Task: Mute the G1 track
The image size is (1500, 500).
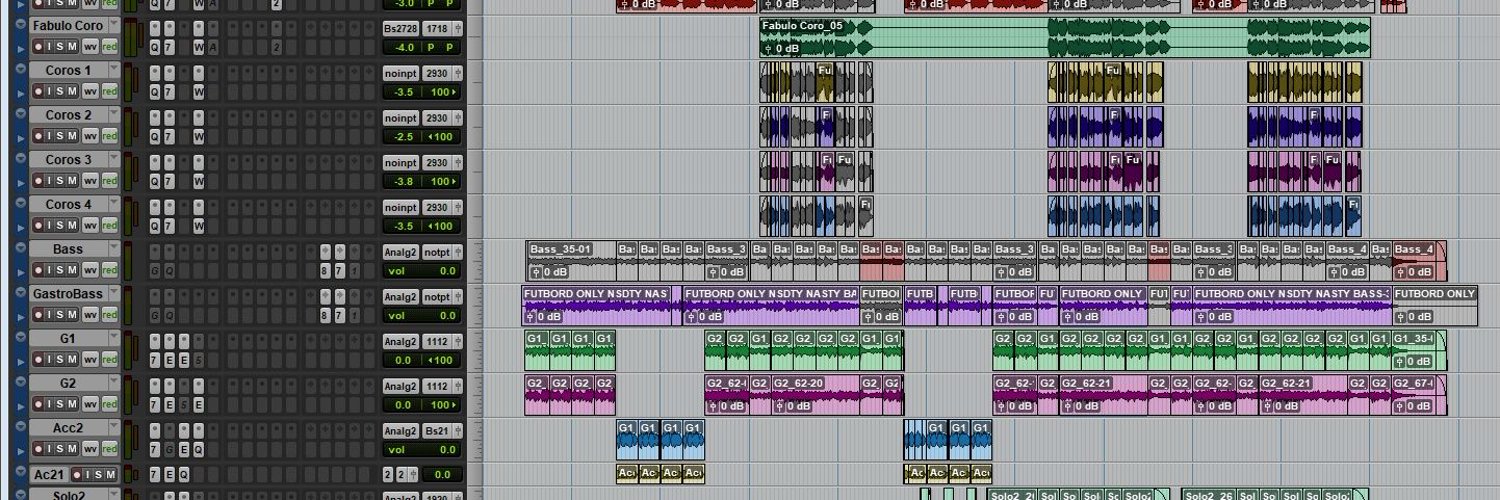Action: 72,360
